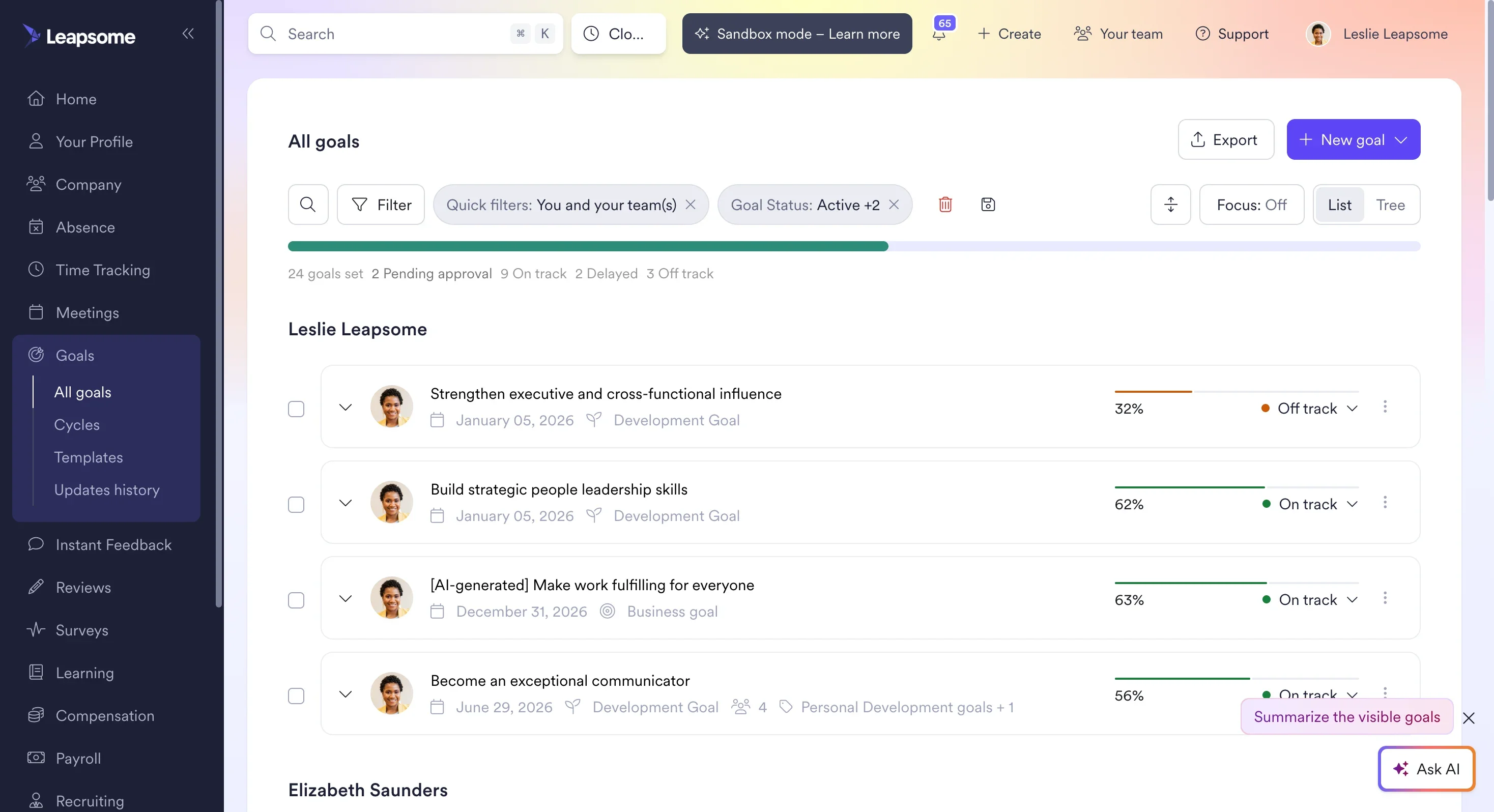This screenshot has width=1494, height=812.
Task: Click the goals overall progress bar
Action: tap(854, 246)
